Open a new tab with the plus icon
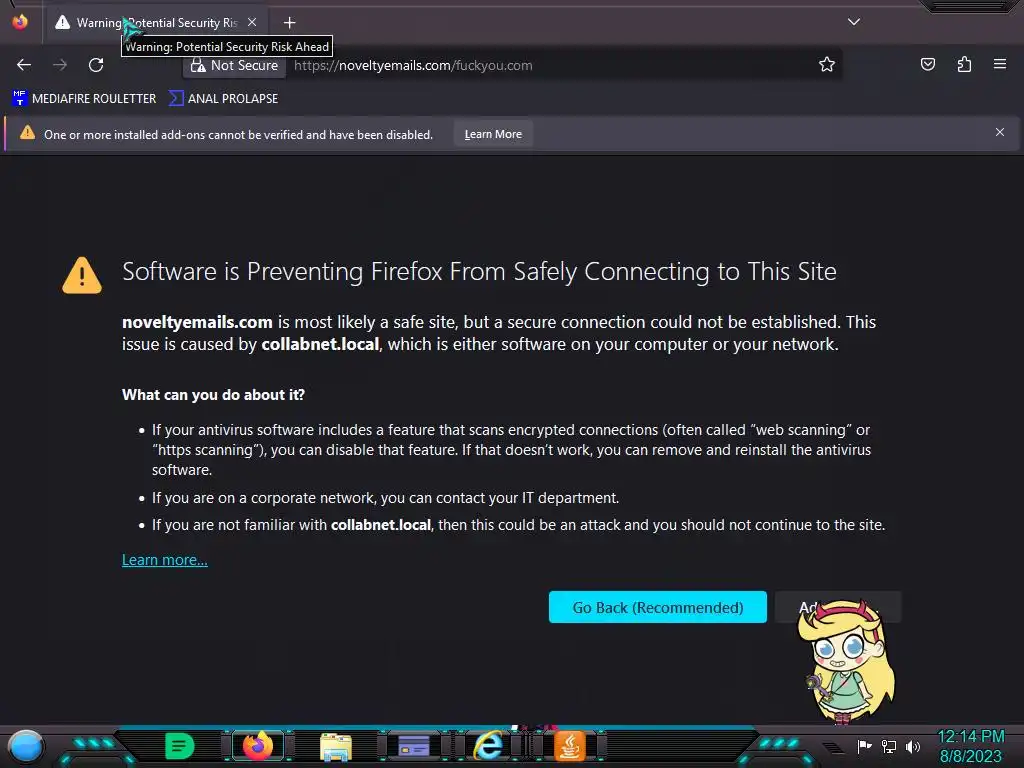This screenshot has height=768, width=1024. [x=289, y=23]
